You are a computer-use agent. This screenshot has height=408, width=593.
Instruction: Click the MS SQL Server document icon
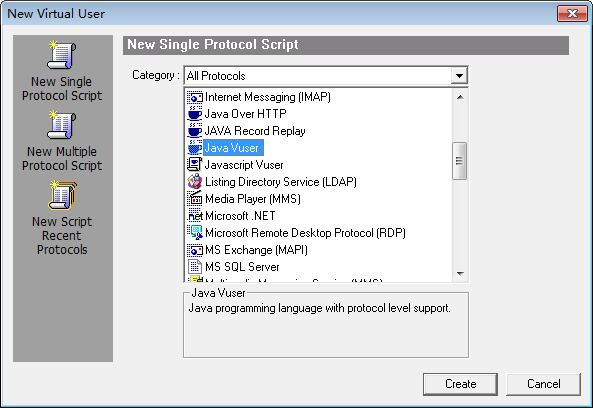pyautogui.click(x=195, y=267)
